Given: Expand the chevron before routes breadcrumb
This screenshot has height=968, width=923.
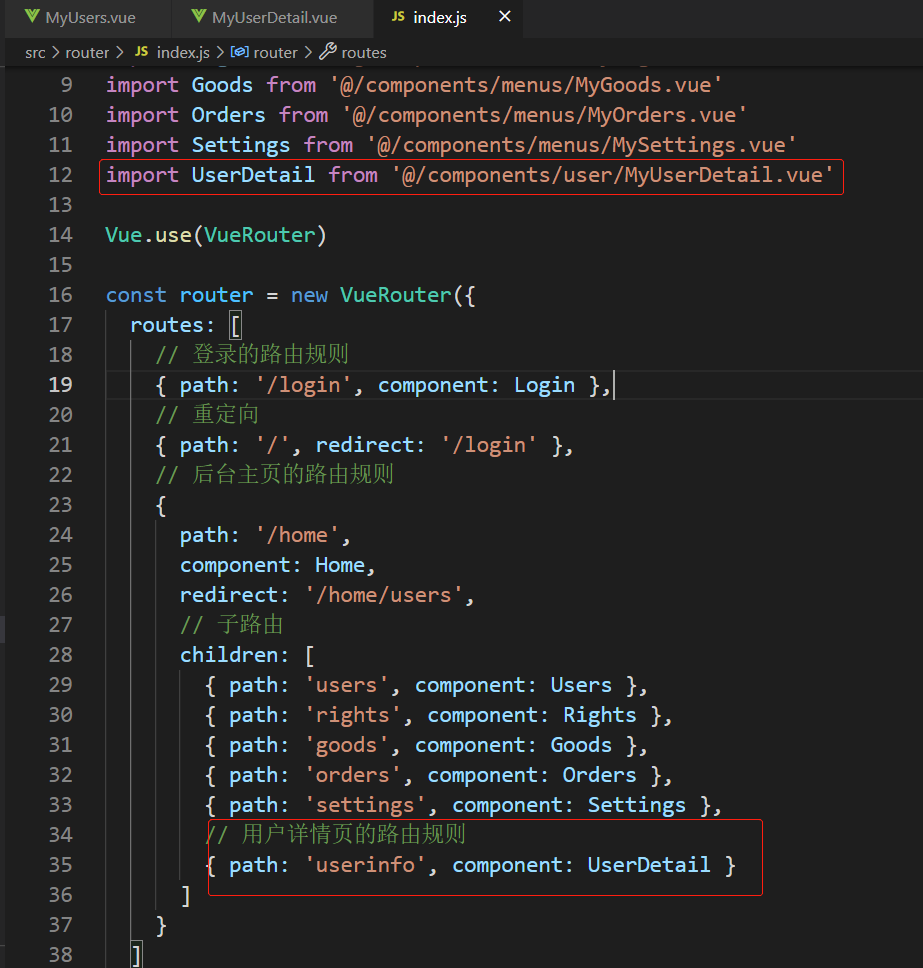Looking at the screenshot, I should [309, 53].
